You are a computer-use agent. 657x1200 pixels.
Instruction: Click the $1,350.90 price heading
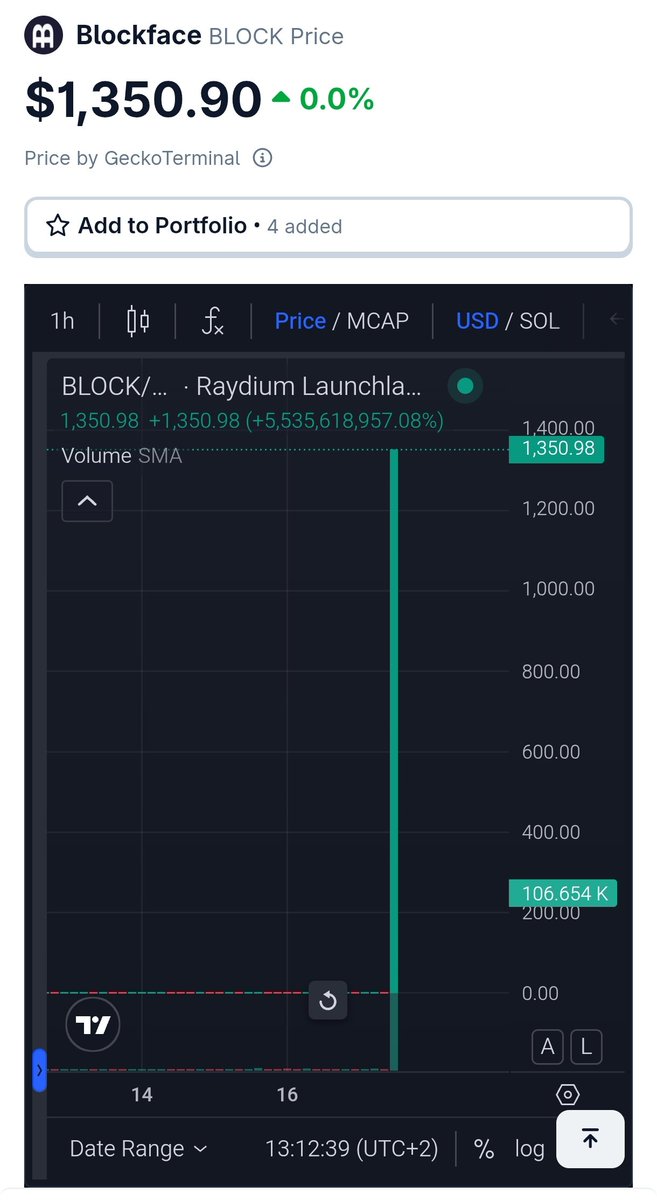143,99
